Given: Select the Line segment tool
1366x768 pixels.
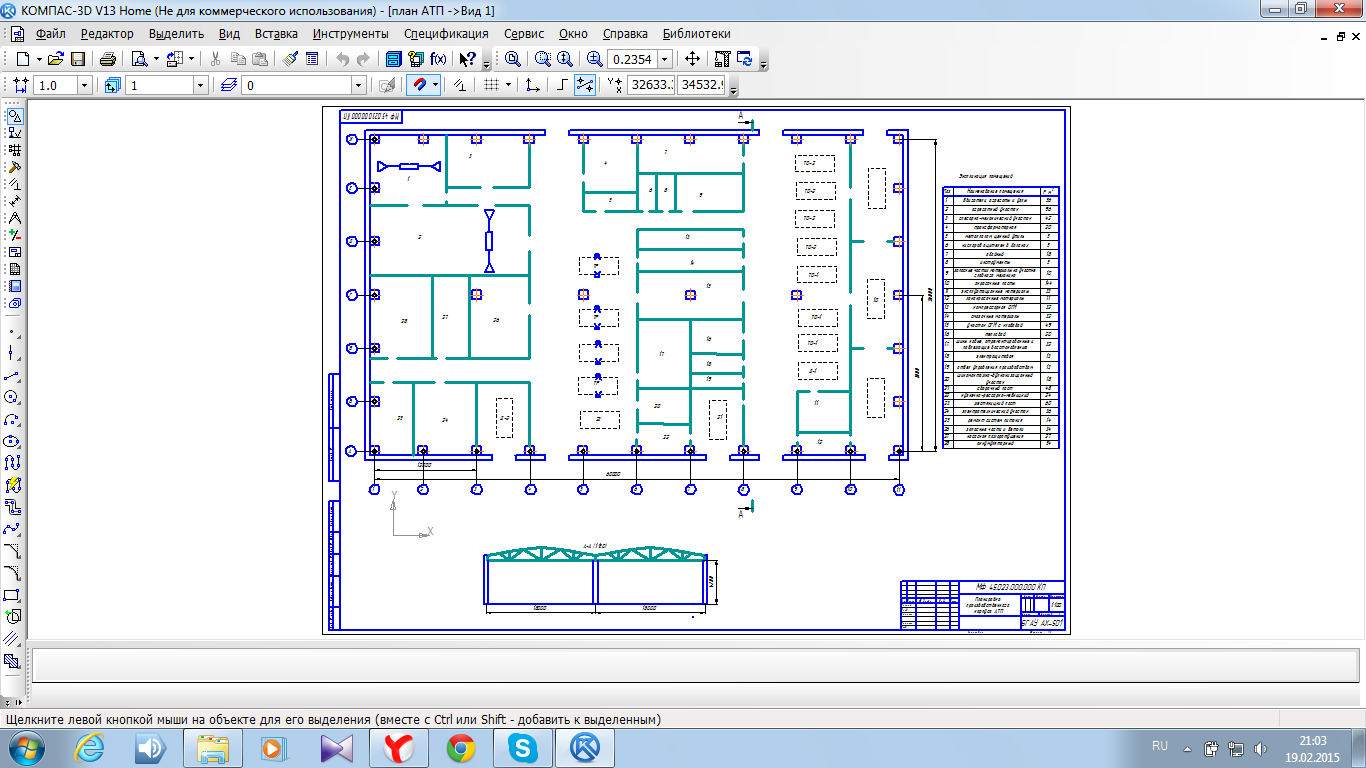Looking at the screenshot, I should coord(13,376).
